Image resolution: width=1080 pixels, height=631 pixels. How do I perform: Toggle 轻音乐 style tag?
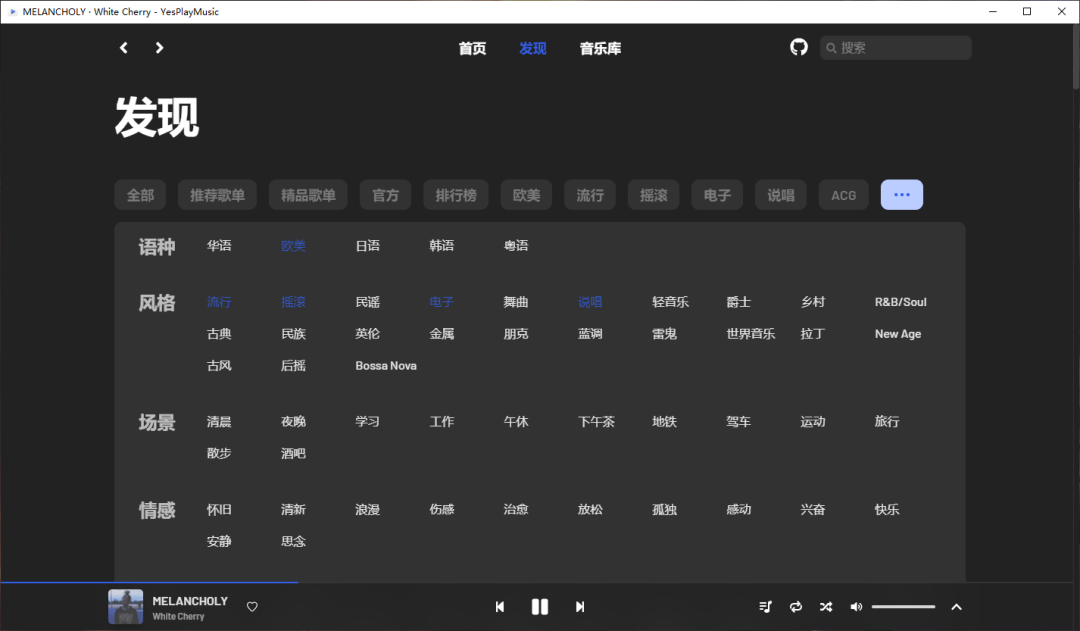670,302
